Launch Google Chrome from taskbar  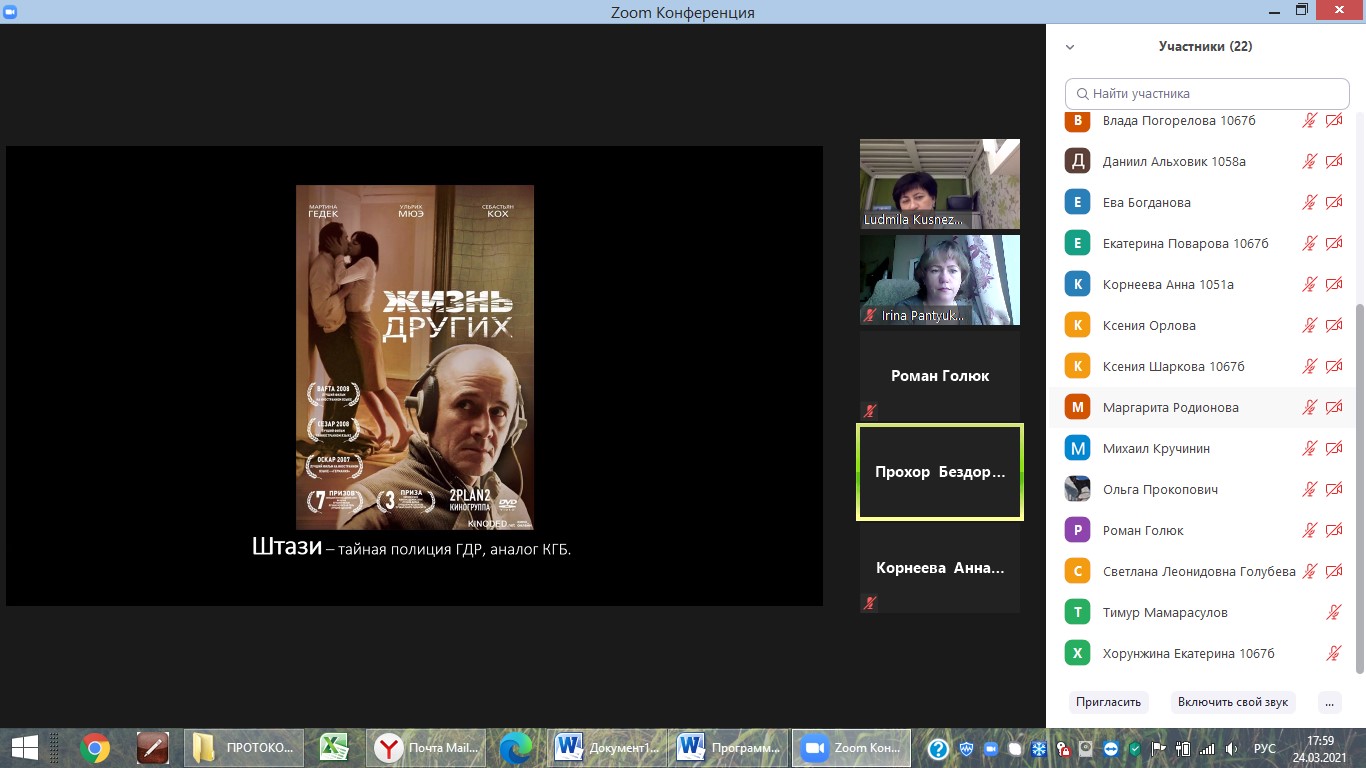(x=95, y=747)
